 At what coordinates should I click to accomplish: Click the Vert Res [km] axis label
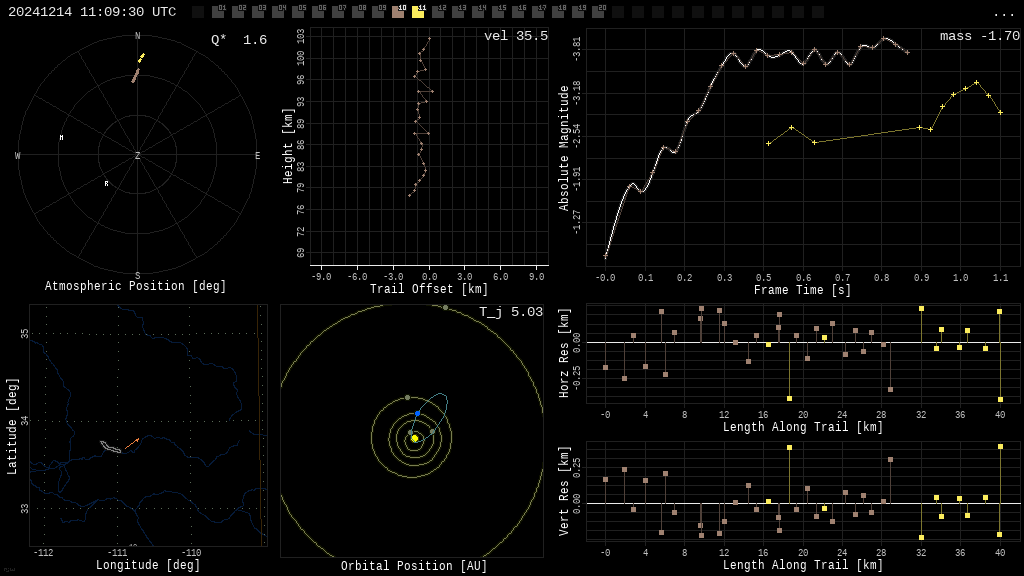564,491
